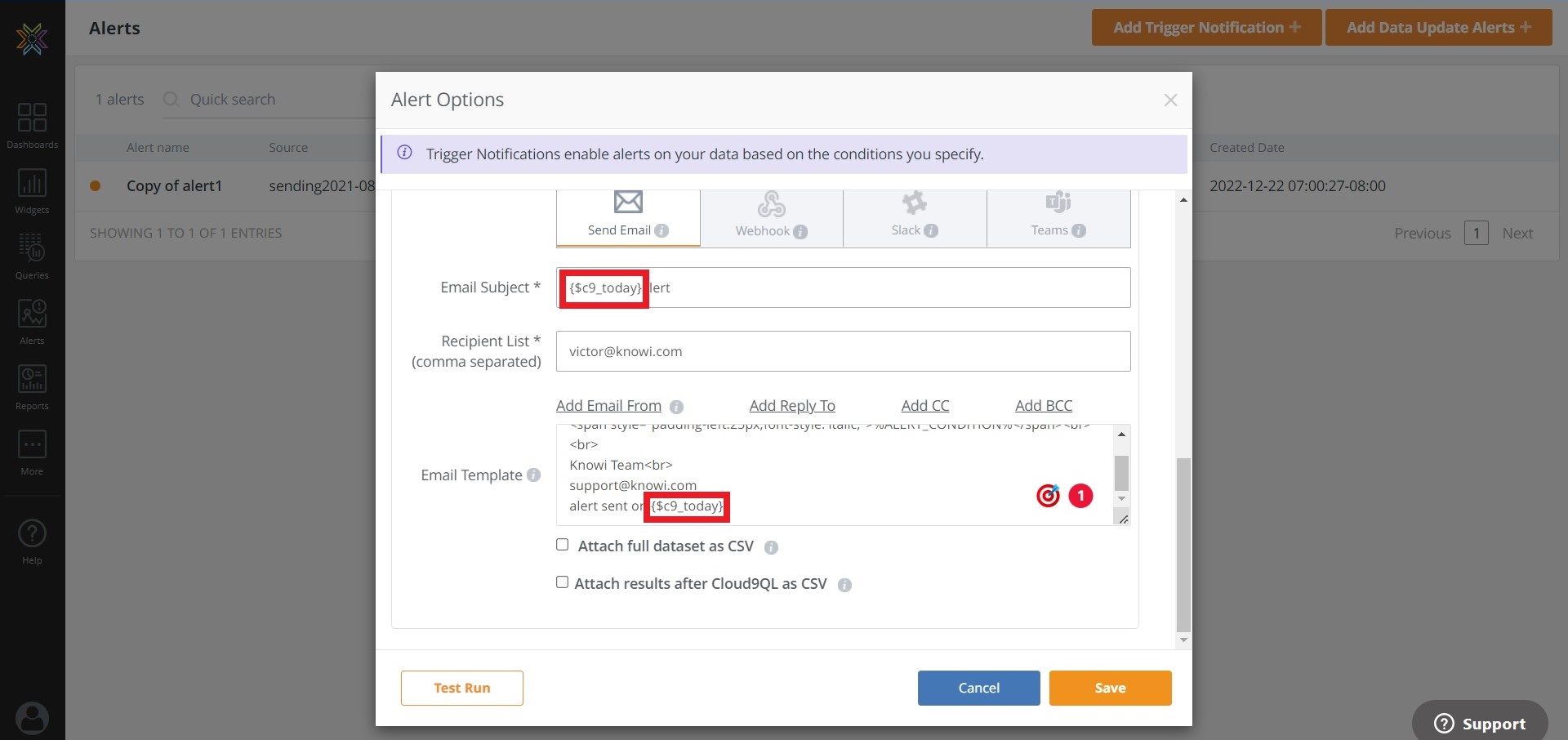Viewport: 1568px width, 740px height.
Task: Click the red target icon in template
Action: pos(1048,496)
